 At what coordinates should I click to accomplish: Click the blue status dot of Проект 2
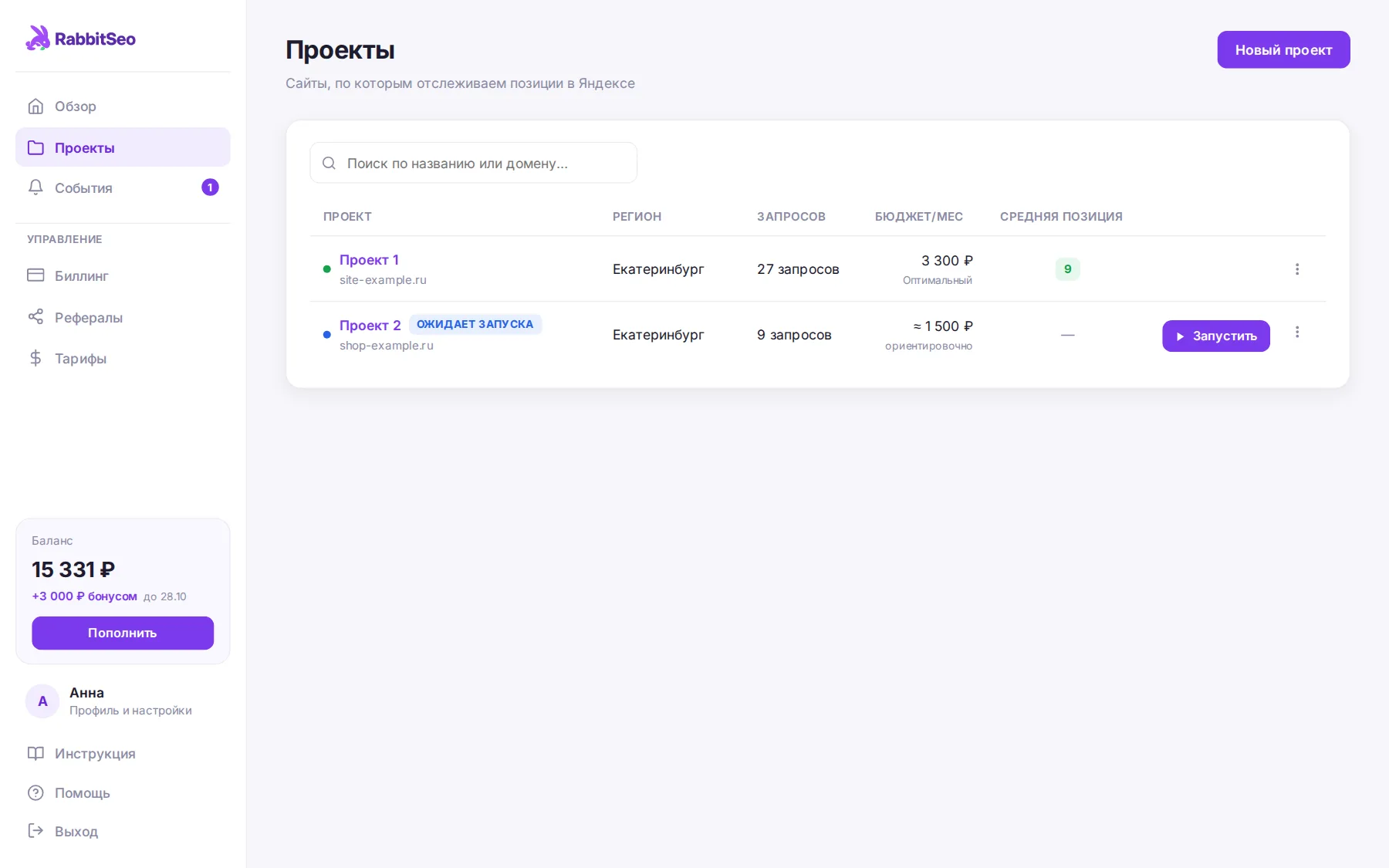(x=326, y=335)
